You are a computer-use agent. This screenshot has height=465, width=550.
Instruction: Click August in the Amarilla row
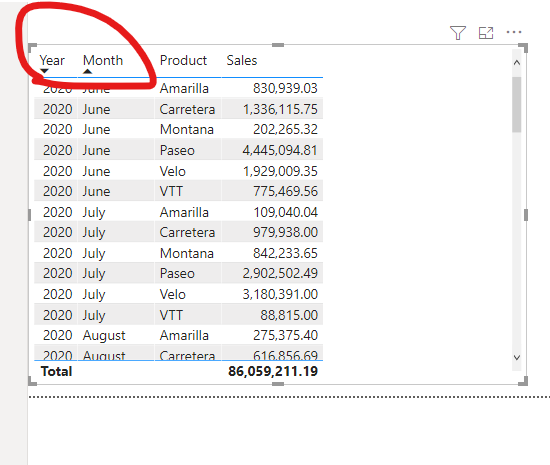pyautogui.click(x=104, y=336)
